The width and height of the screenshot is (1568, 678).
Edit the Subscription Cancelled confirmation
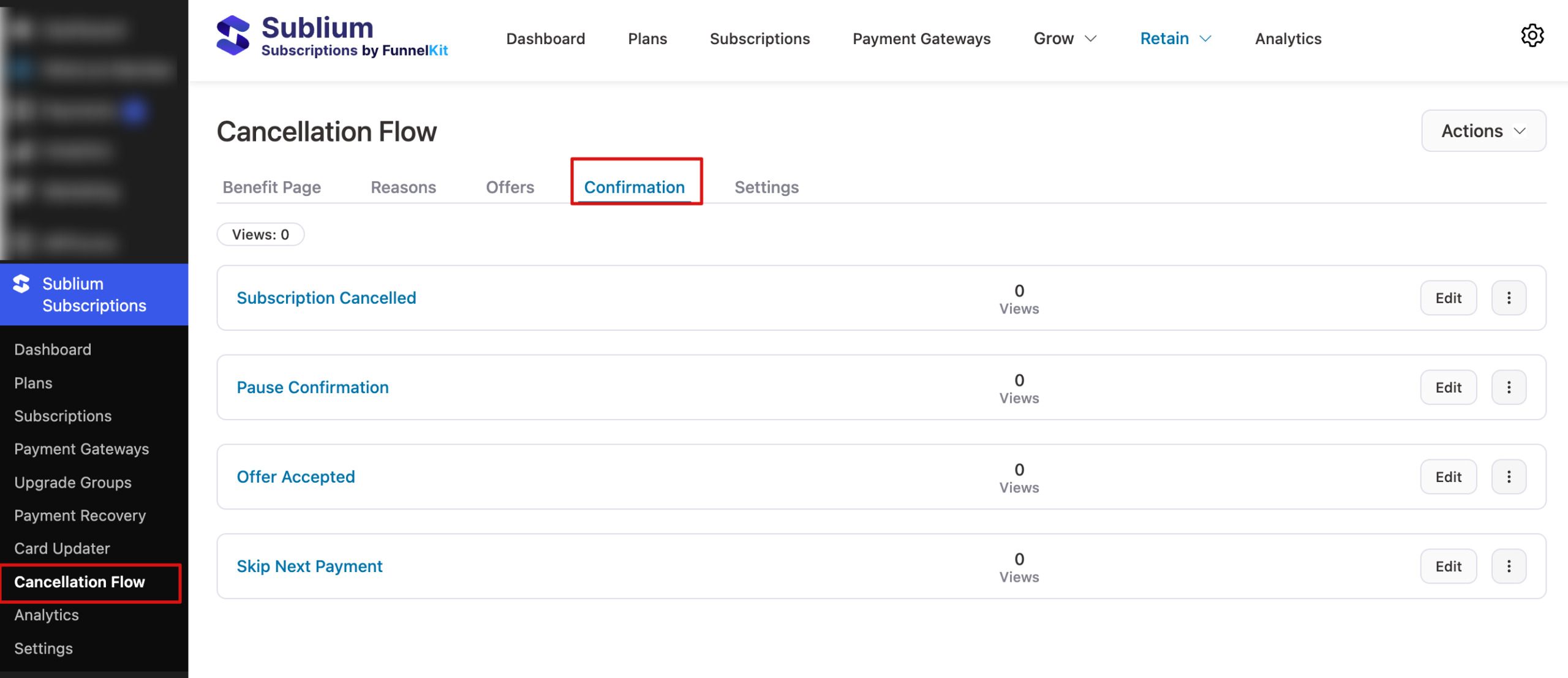[x=1448, y=298]
